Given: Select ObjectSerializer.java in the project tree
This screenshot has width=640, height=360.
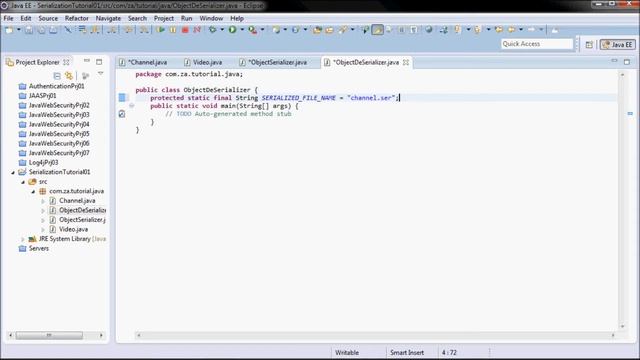Looking at the screenshot, I should click(82, 220).
